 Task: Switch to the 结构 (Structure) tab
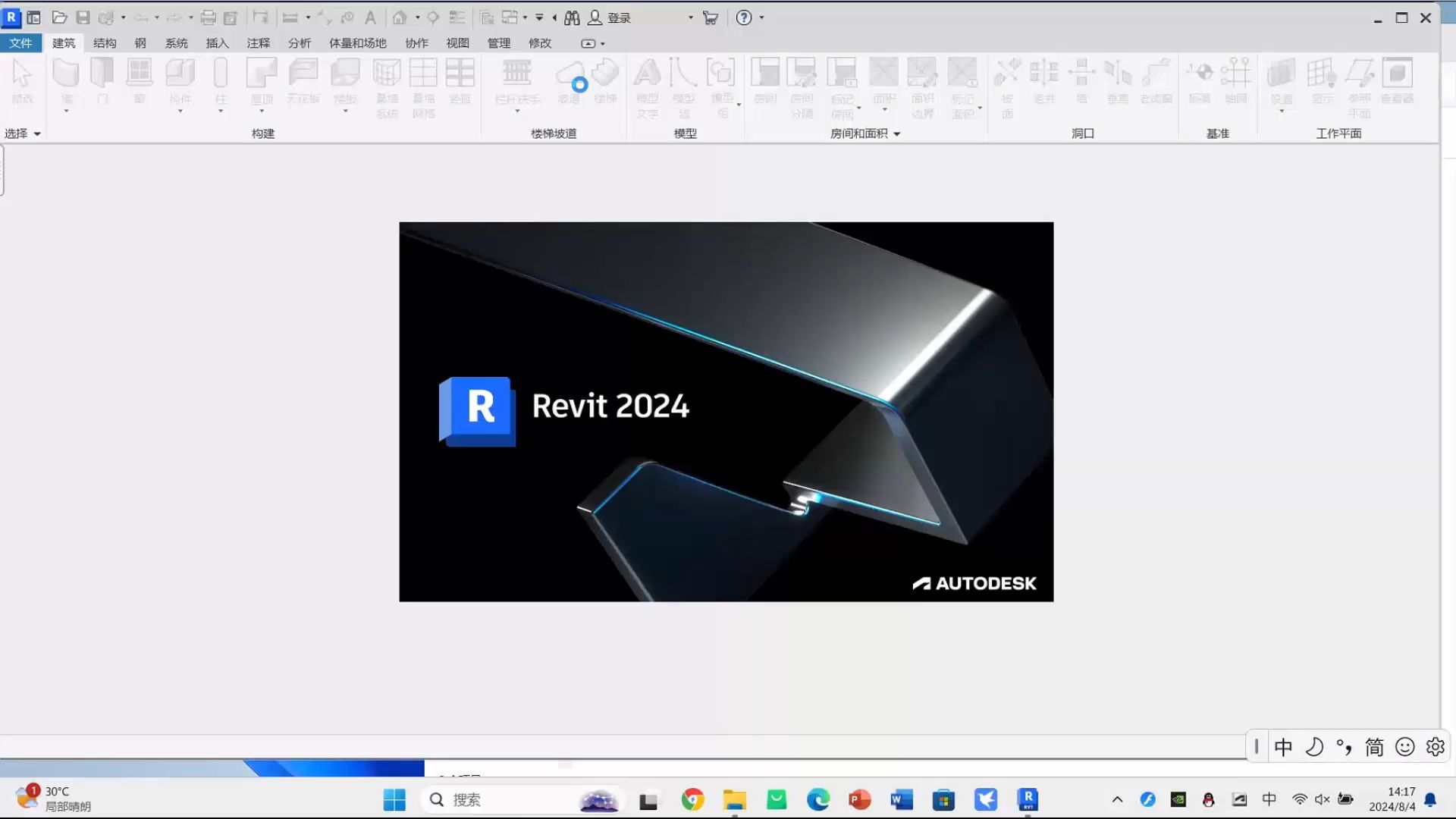point(105,43)
